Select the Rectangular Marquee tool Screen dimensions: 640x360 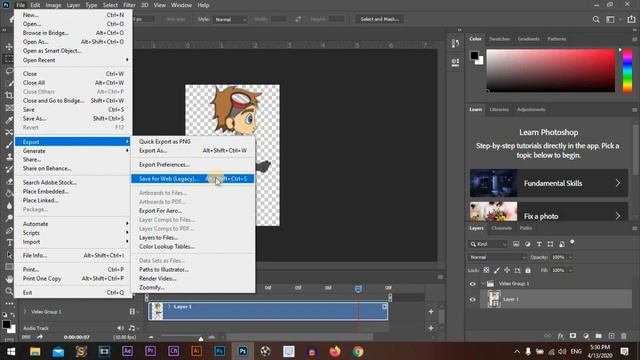(9, 59)
